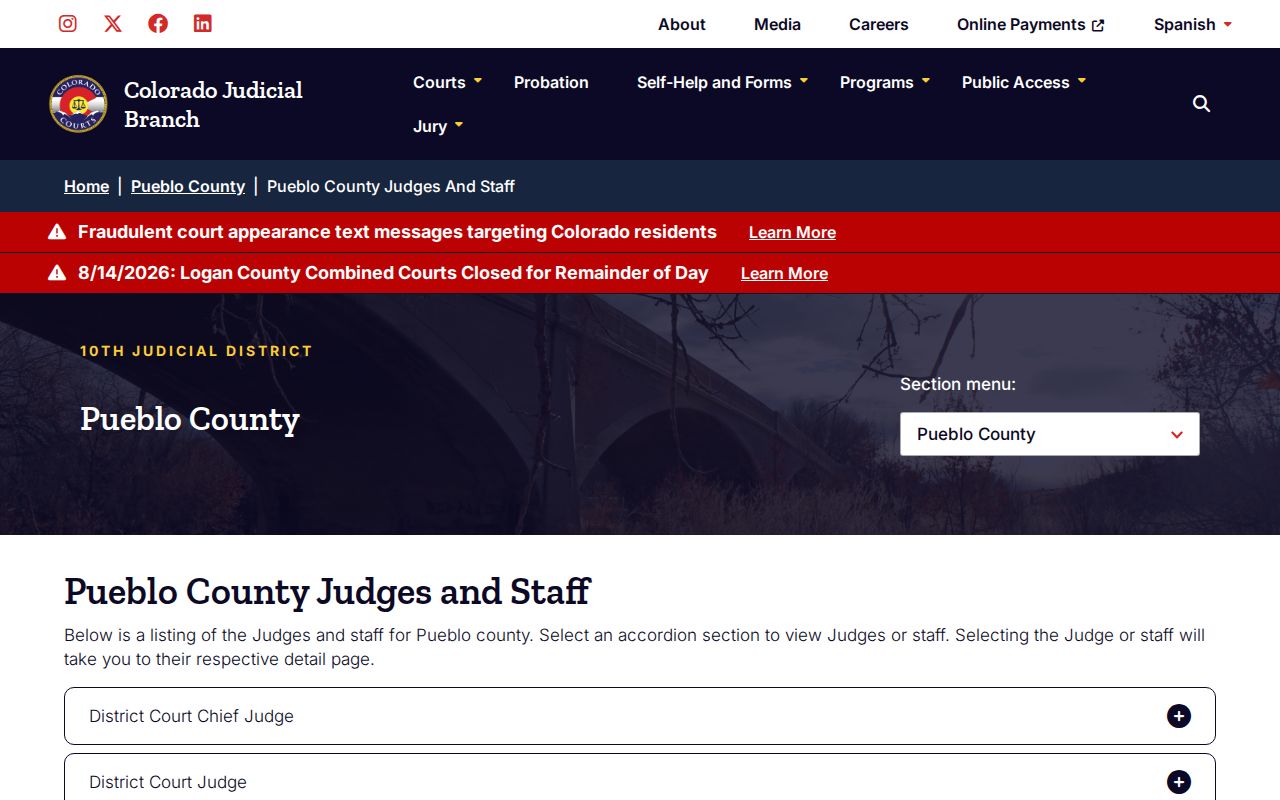Click the 10TH JUDICIAL DISTRICT label
The width and height of the screenshot is (1280, 800).
(196, 351)
